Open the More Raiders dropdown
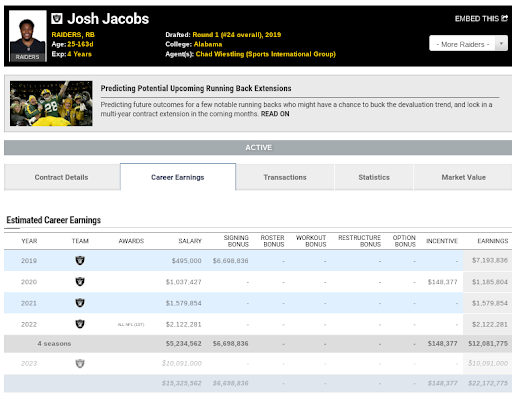The width and height of the screenshot is (512, 396). pos(468,43)
